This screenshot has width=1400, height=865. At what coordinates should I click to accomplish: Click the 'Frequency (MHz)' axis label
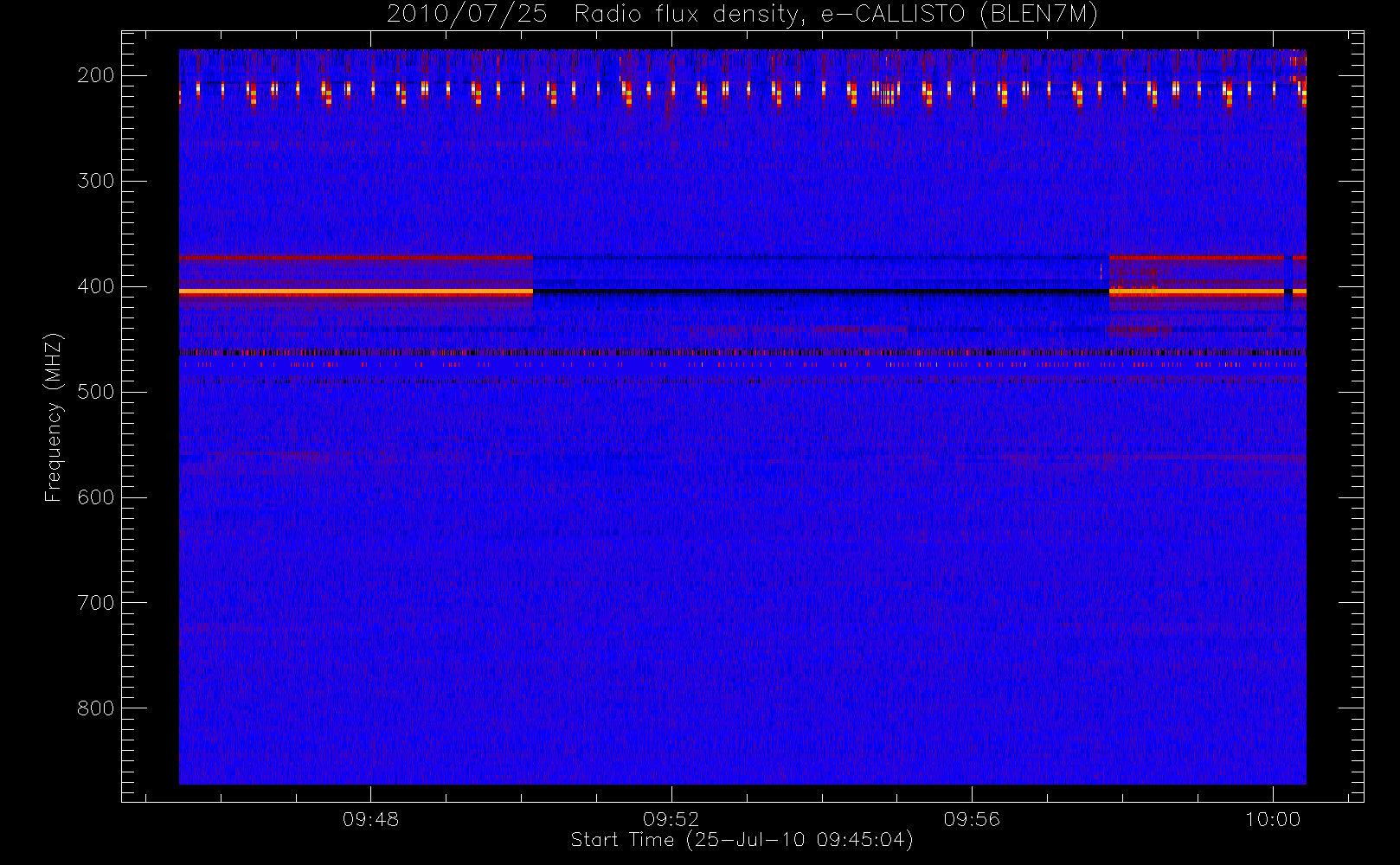pyautogui.click(x=54, y=417)
